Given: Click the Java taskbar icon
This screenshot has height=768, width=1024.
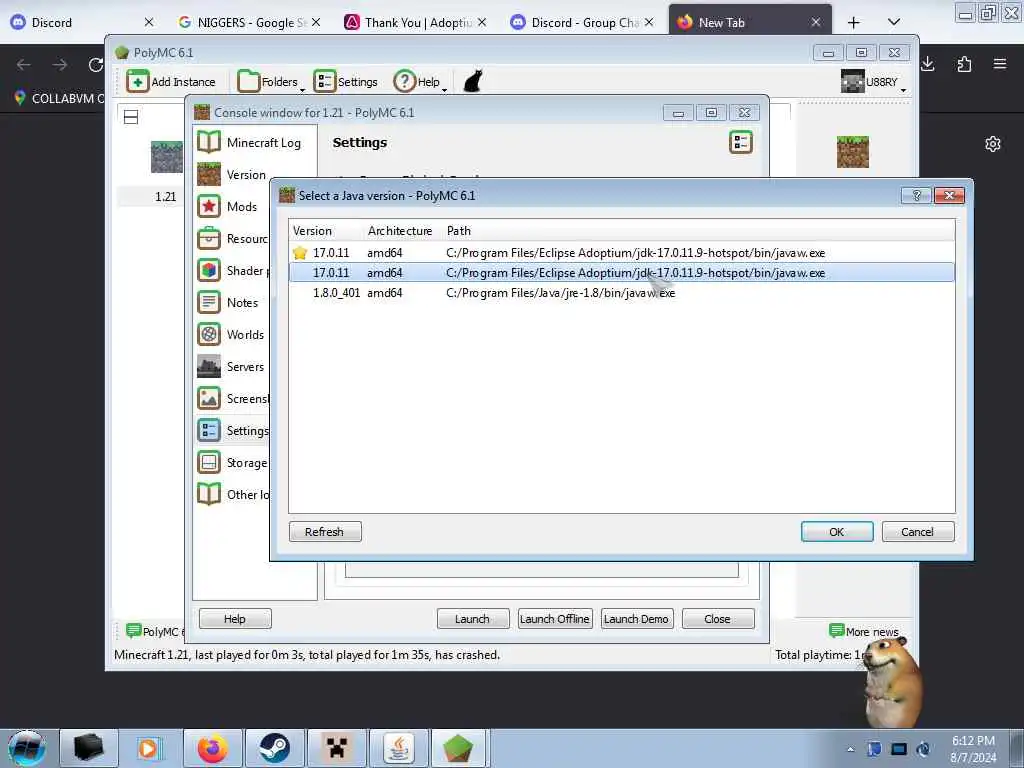Looking at the screenshot, I should [398, 748].
